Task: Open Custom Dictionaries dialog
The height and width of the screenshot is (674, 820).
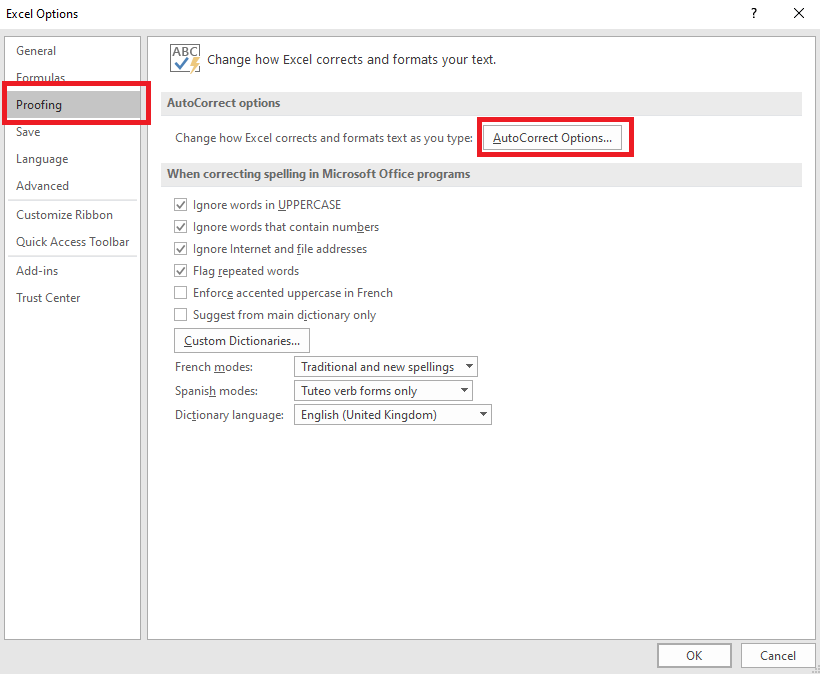Action: [242, 340]
